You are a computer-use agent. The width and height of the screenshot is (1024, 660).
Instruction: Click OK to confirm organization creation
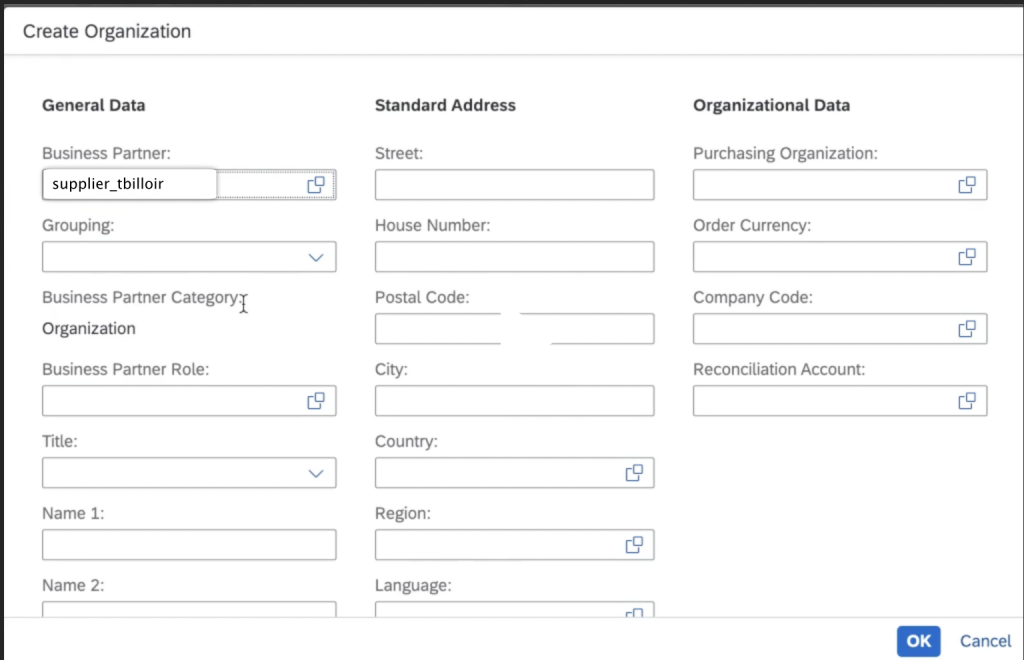pos(918,641)
